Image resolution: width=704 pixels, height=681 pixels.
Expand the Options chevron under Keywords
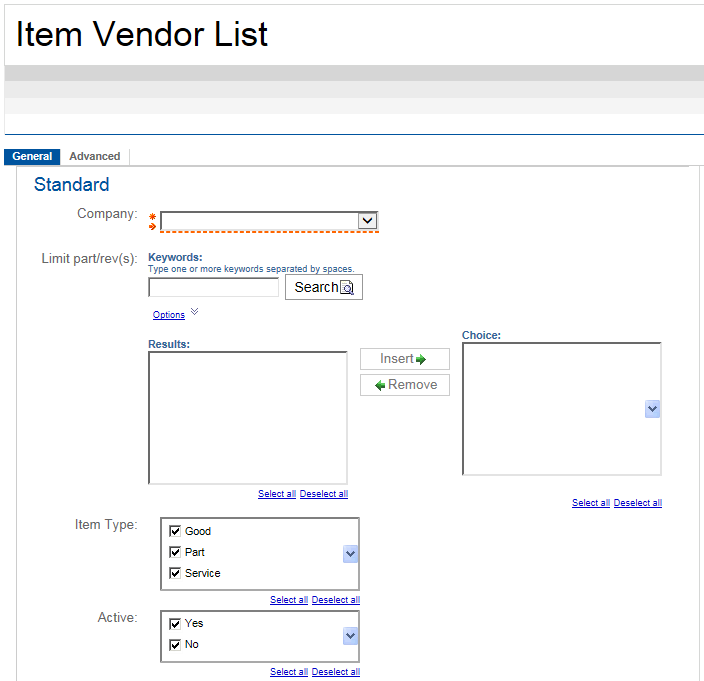coord(194,312)
